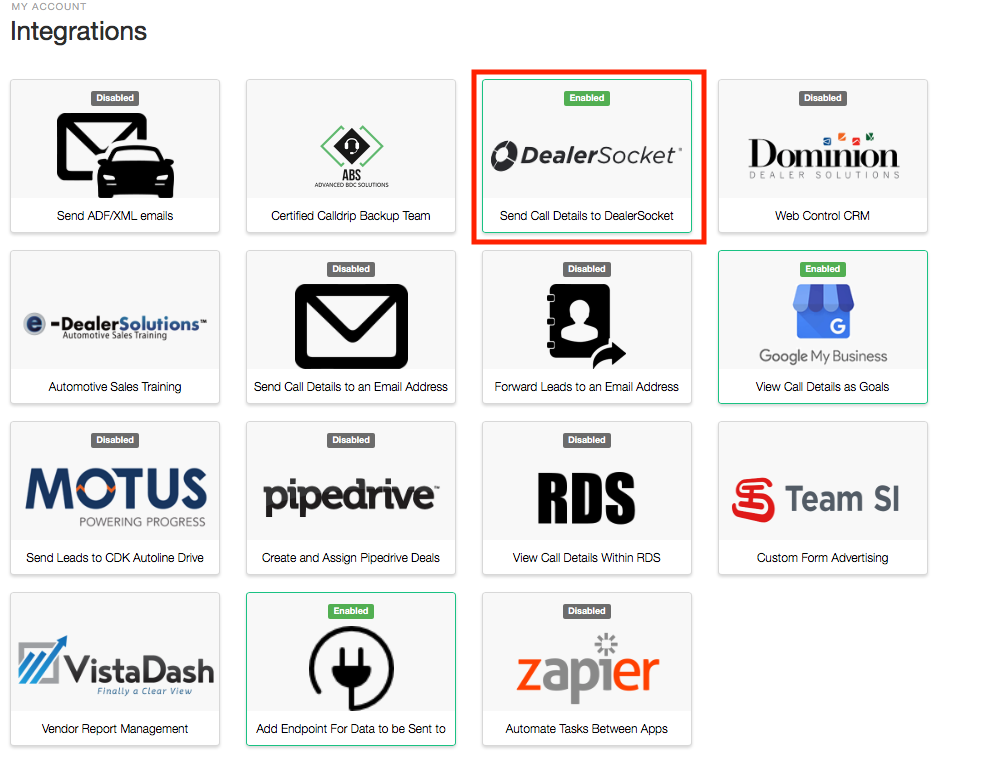Click the Disabled badge on RDS card
Viewport: 997px width, 767px height.
pos(586,440)
